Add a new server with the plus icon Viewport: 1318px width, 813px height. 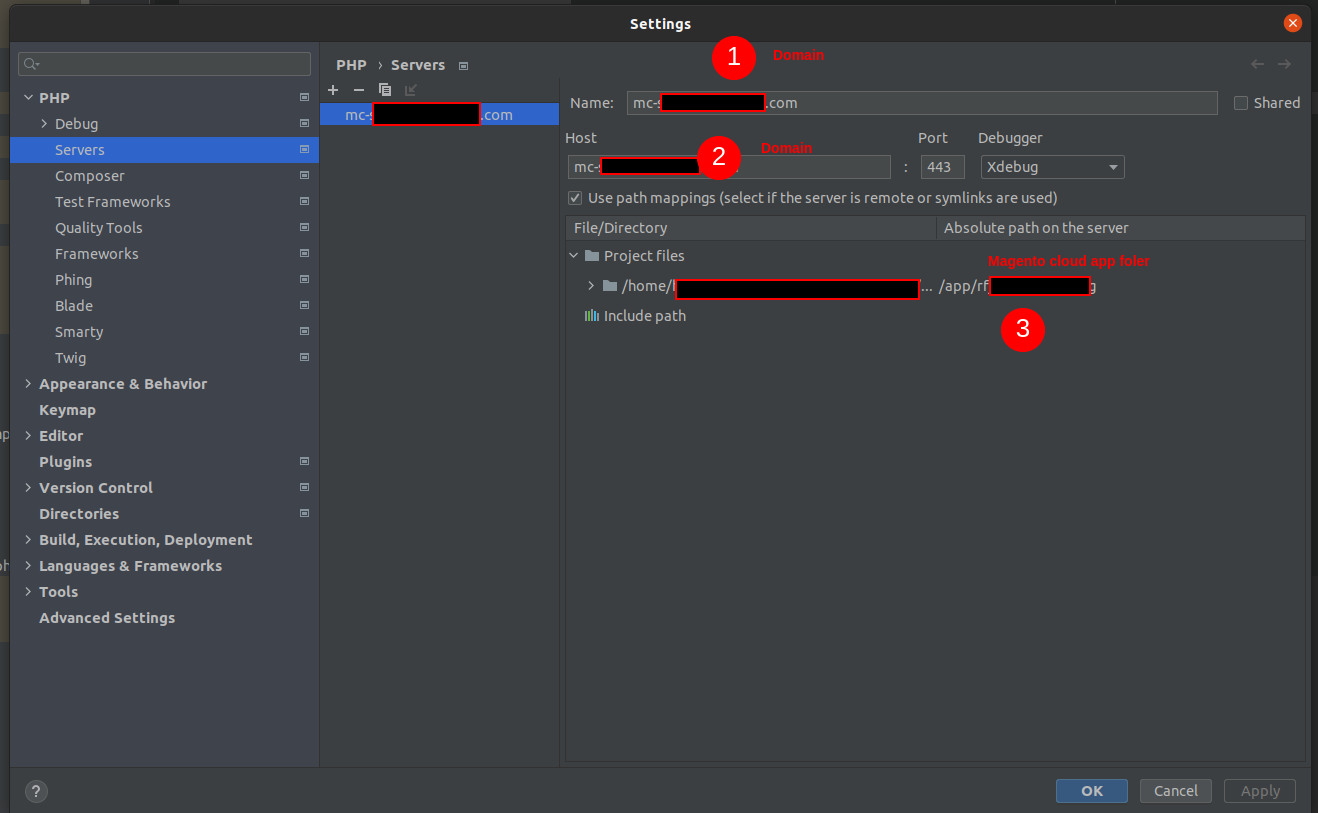tap(333, 90)
